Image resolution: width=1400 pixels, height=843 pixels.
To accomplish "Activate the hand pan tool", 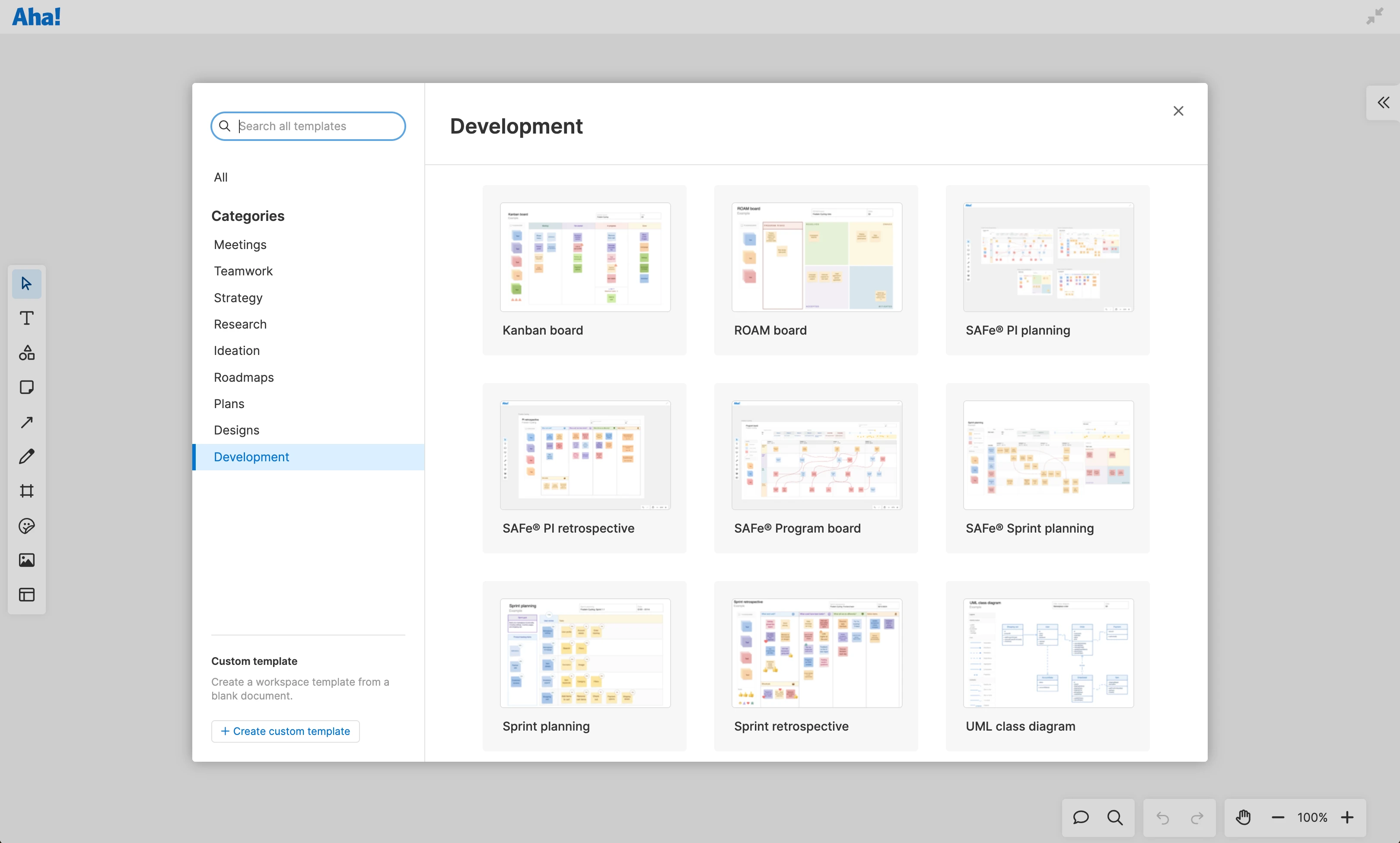I will click(1243, 817).
